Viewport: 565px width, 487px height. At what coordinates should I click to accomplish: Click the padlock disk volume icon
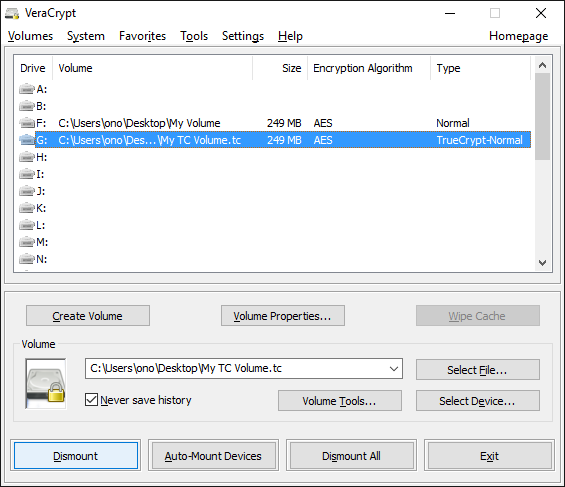tap(46, 384)
